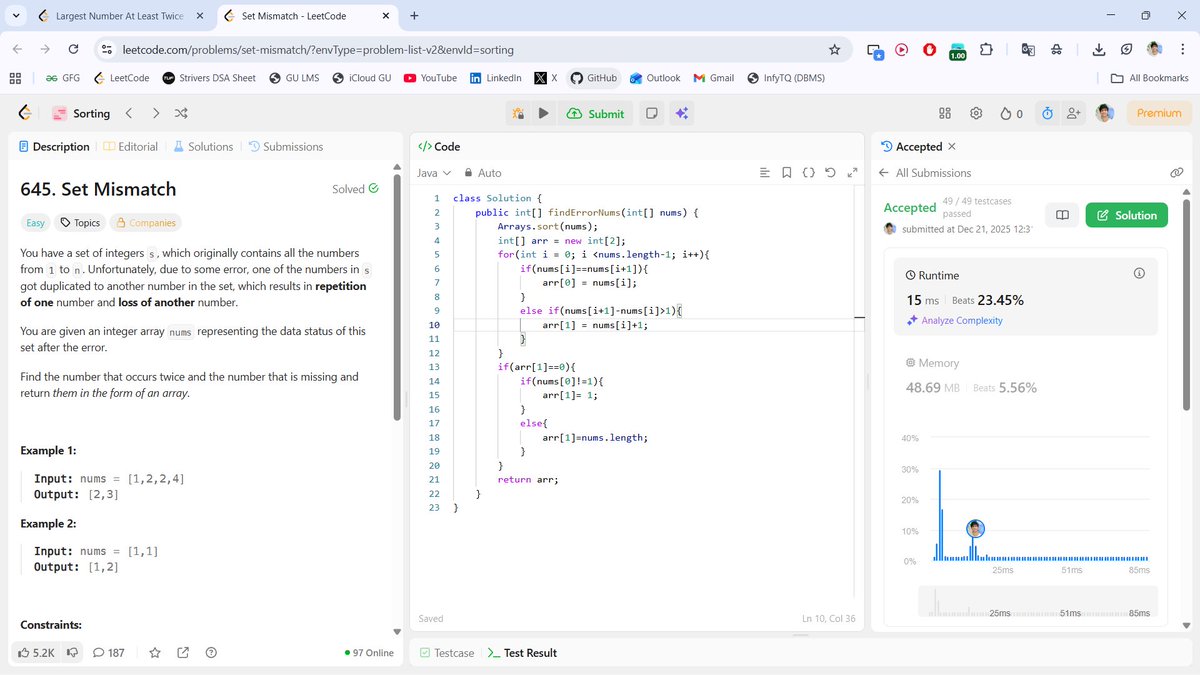The width and height of the screenshot is (1200, 675).
Task: Open the Strivers DSA Sheet bookmark
Action: click(209, 78)
